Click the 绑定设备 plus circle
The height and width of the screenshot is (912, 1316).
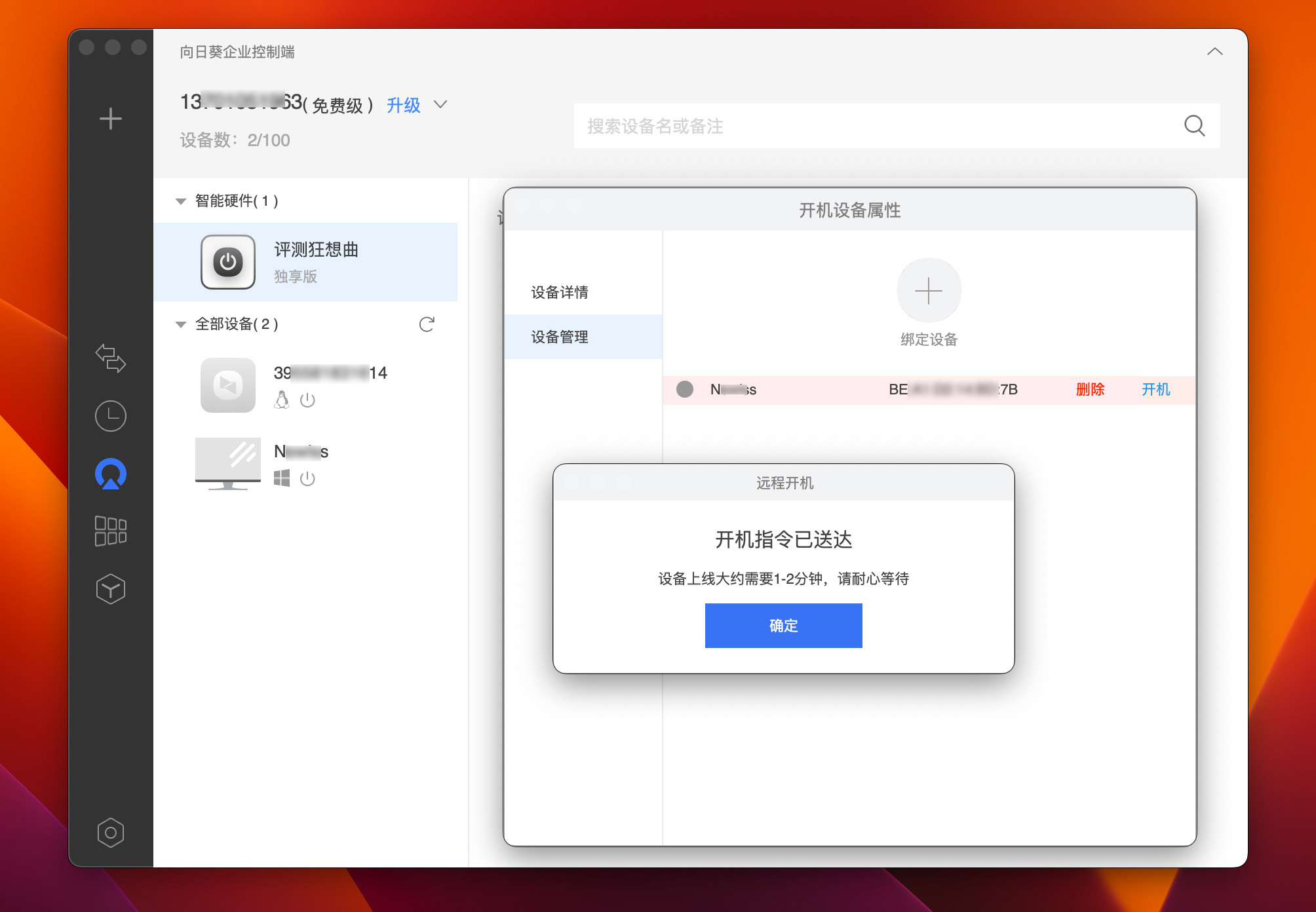pos(928,290)
